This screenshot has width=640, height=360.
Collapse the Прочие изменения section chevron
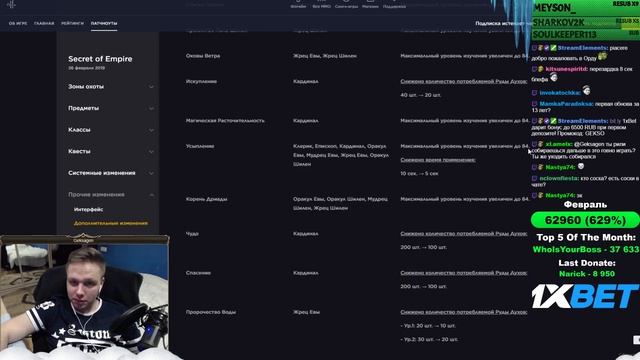[151, 195]
